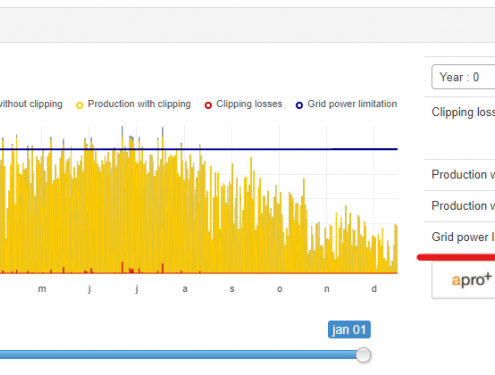Click the December axis label d
The width and height of the screenshot is (495, 375).
click(x=374, y=288)
